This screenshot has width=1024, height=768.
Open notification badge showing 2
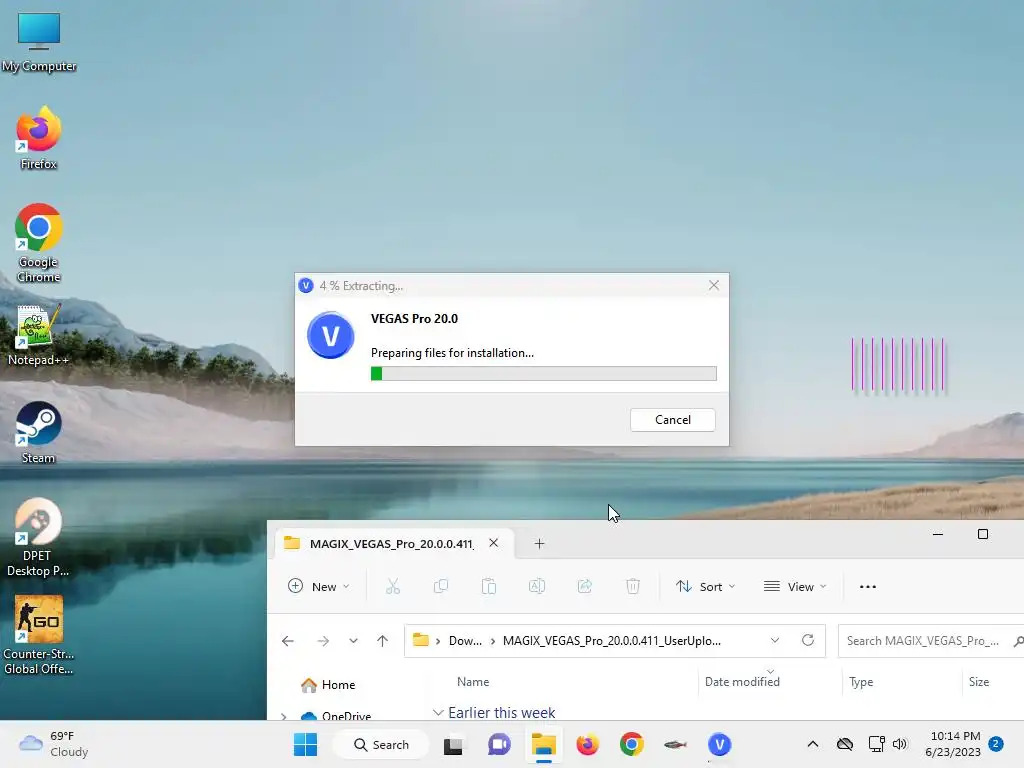(x=996, y=744)
